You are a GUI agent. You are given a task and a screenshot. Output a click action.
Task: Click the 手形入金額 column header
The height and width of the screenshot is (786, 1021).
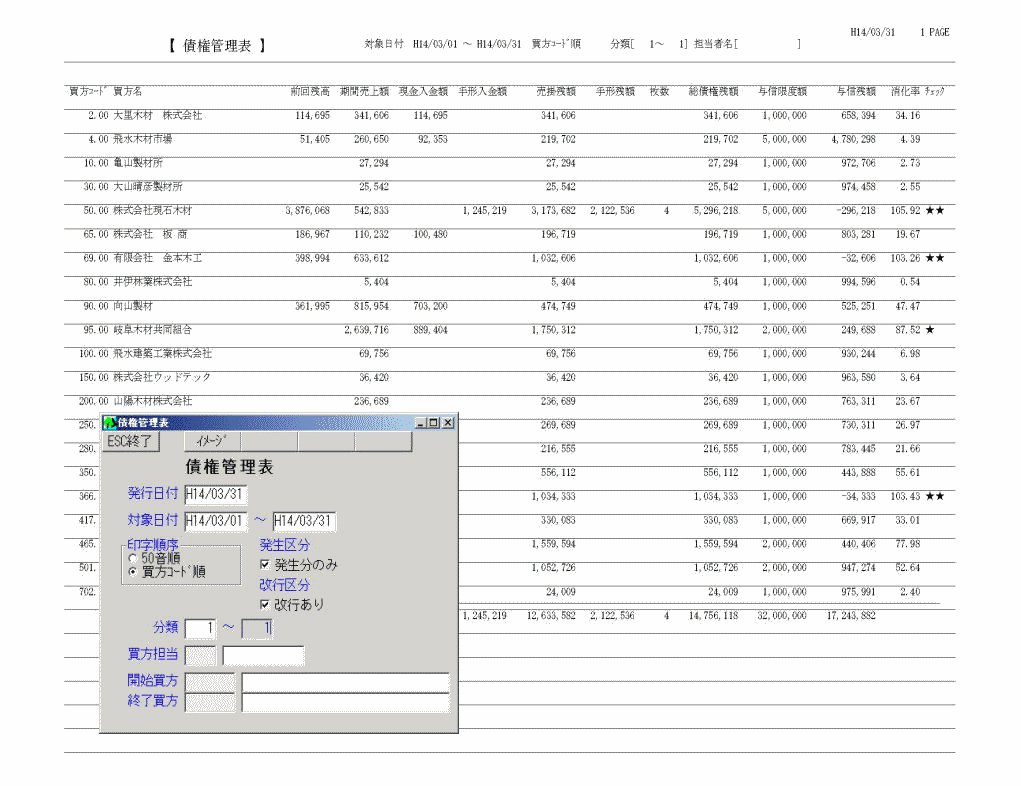(483, 92)
